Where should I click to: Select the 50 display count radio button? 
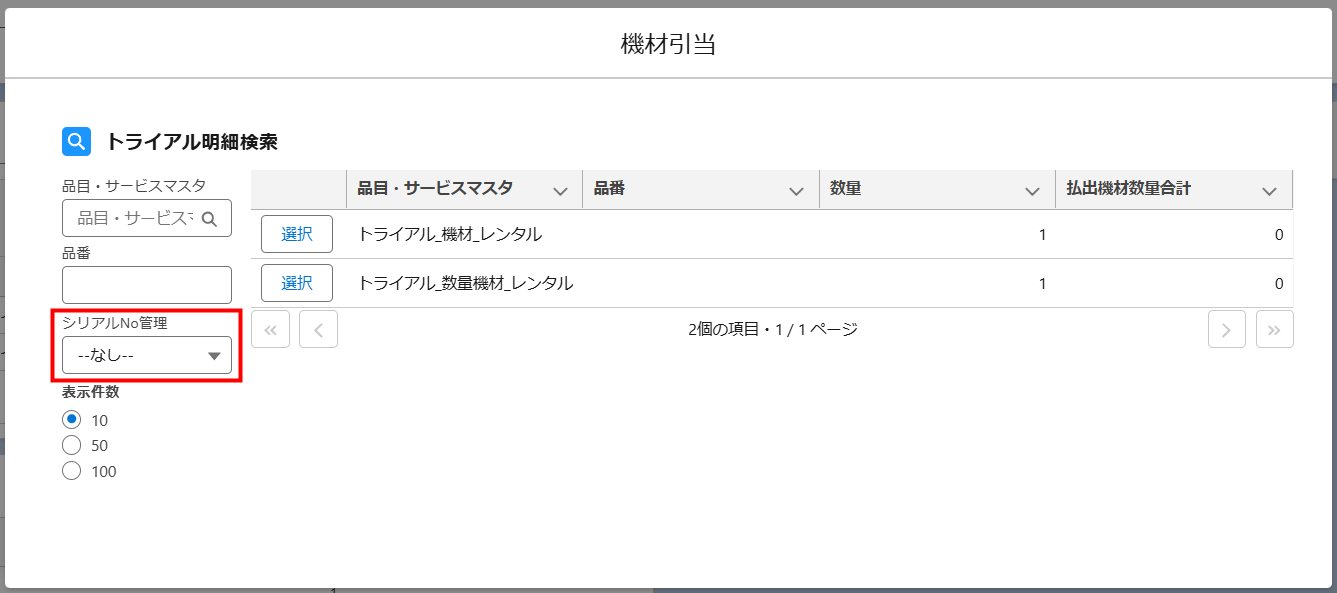click(x=71, y=446)
